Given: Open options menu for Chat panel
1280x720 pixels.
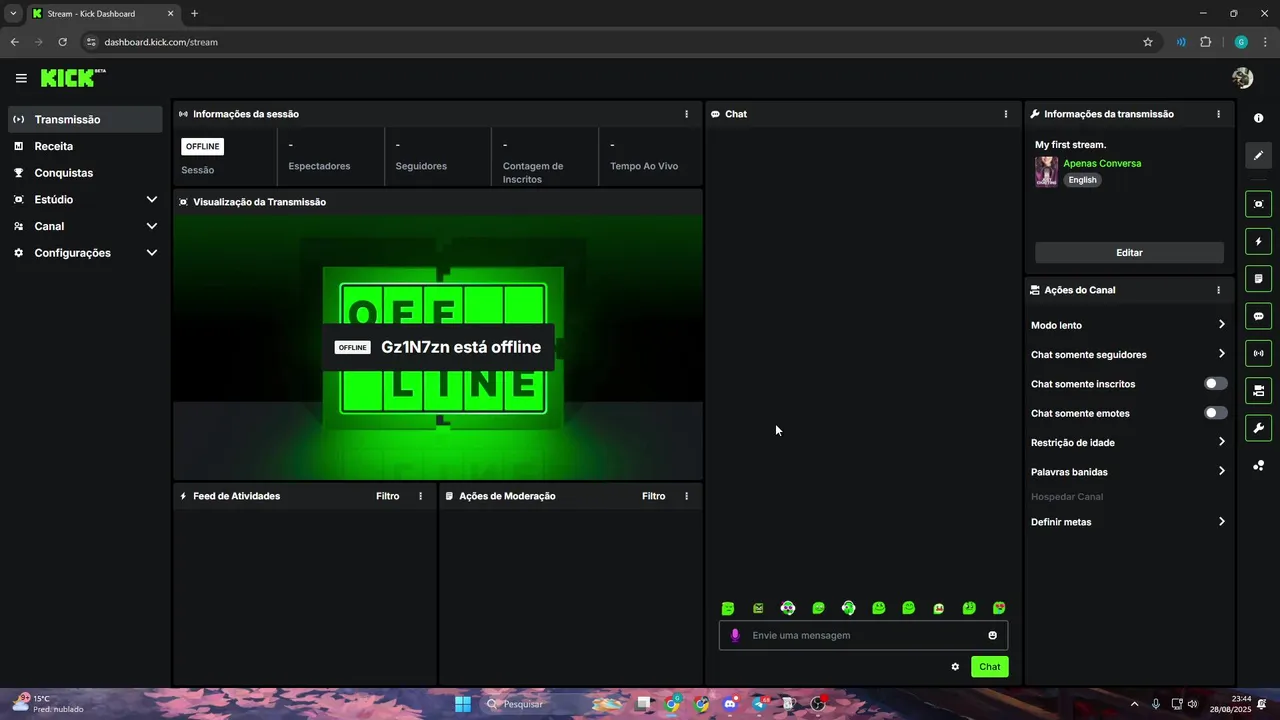Looking at the screenshot, I should coord(1005,114).
